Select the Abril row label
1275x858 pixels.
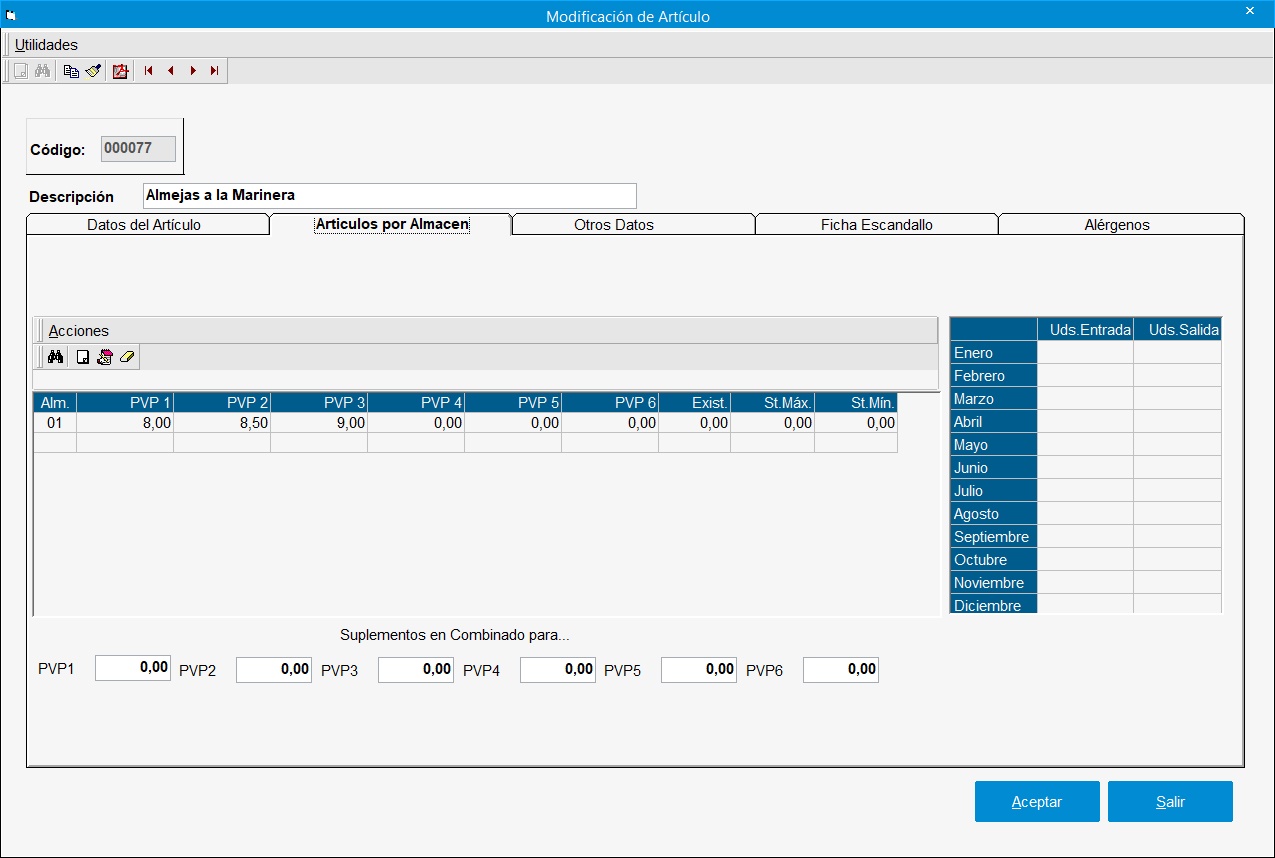tap(994, 421)
